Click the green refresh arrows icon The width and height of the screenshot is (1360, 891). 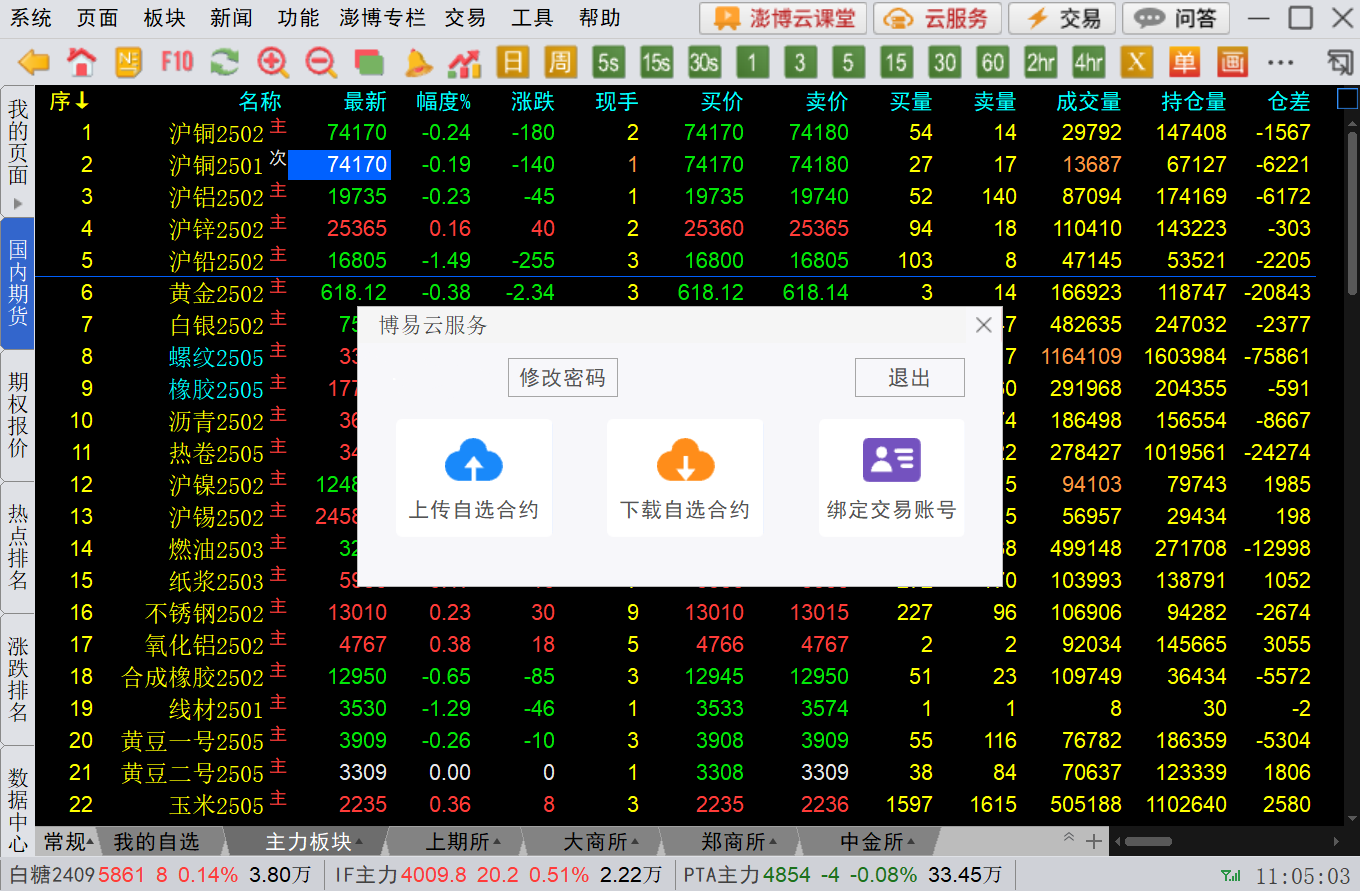224,63
